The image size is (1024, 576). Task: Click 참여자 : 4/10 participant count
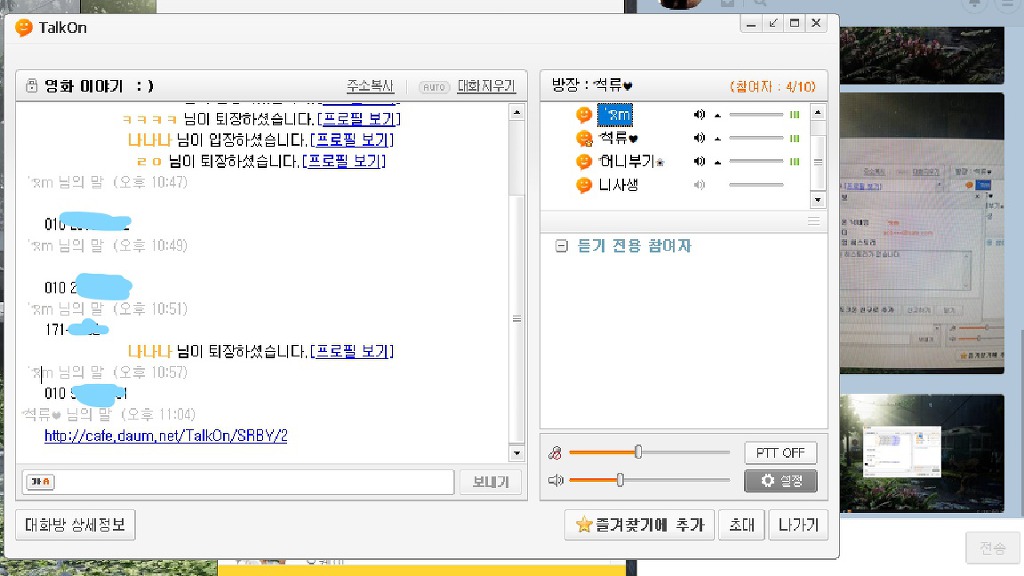[773, 86]
